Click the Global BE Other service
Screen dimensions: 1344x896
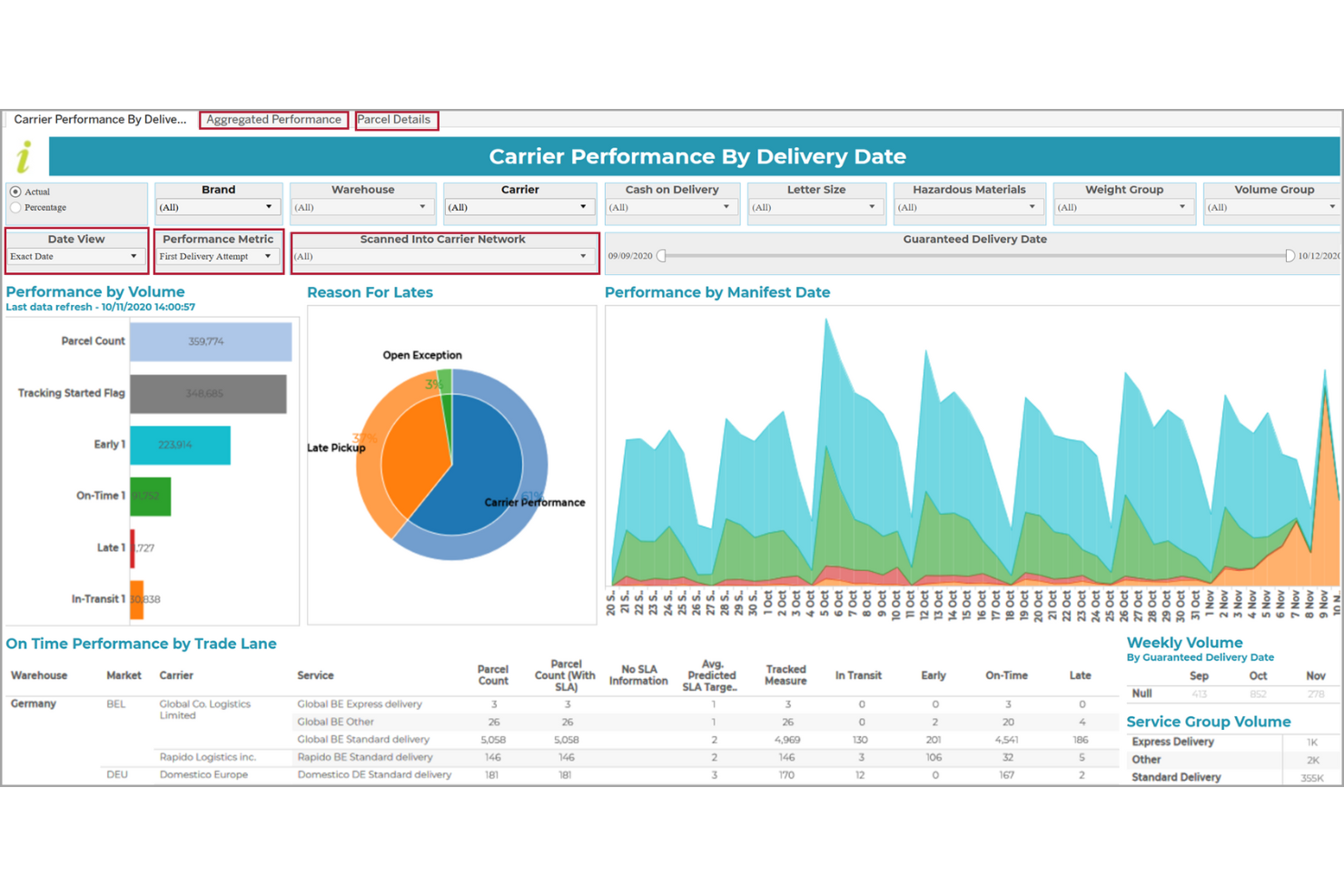click(x=335, y=723)
